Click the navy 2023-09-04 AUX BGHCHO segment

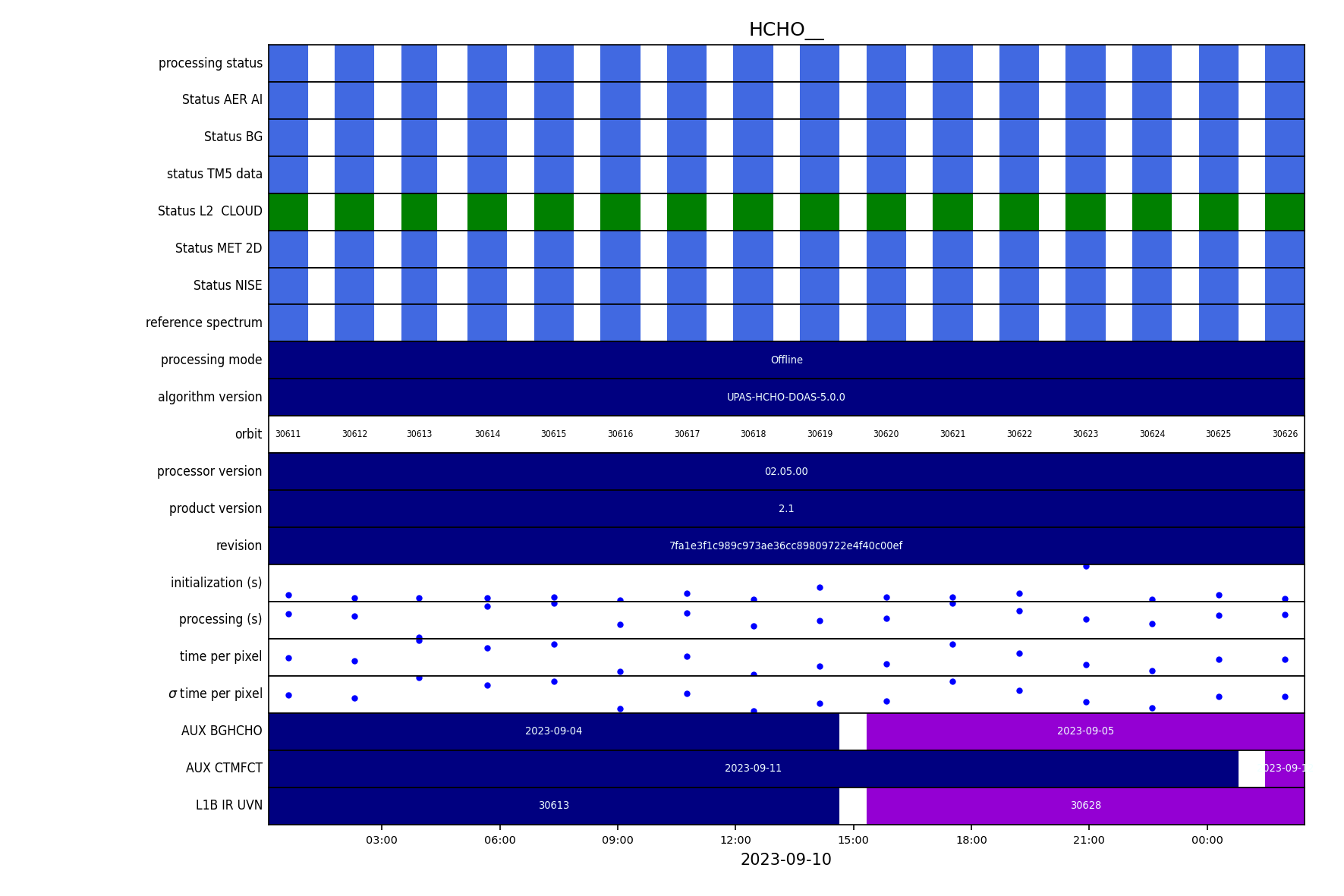pyautogui.click(x=553, y=731)
